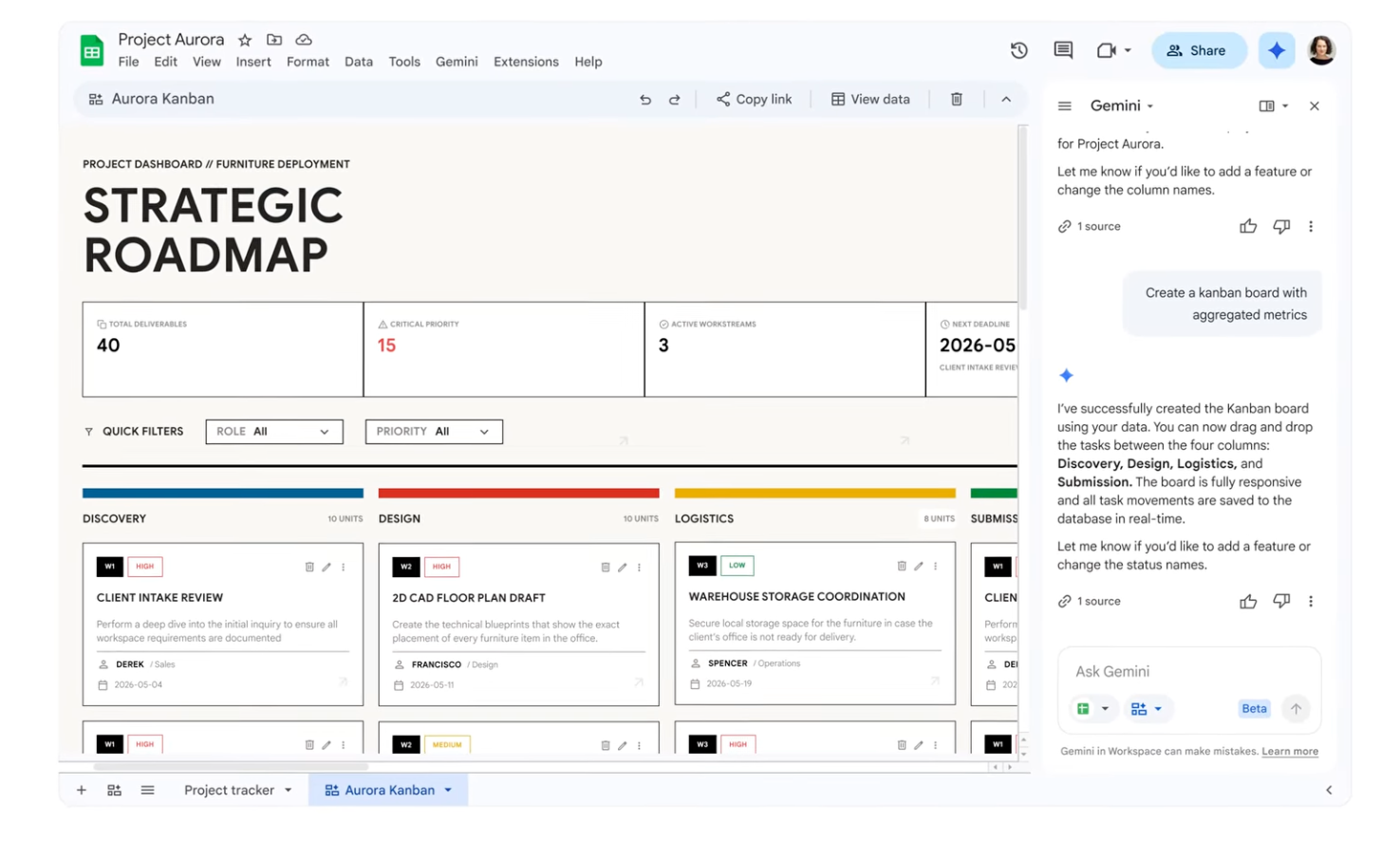The height and width of the screenshot is (841, 1400).
Task: Open Warehouse Storage Coordination card options
Action: tap(936, 566)
